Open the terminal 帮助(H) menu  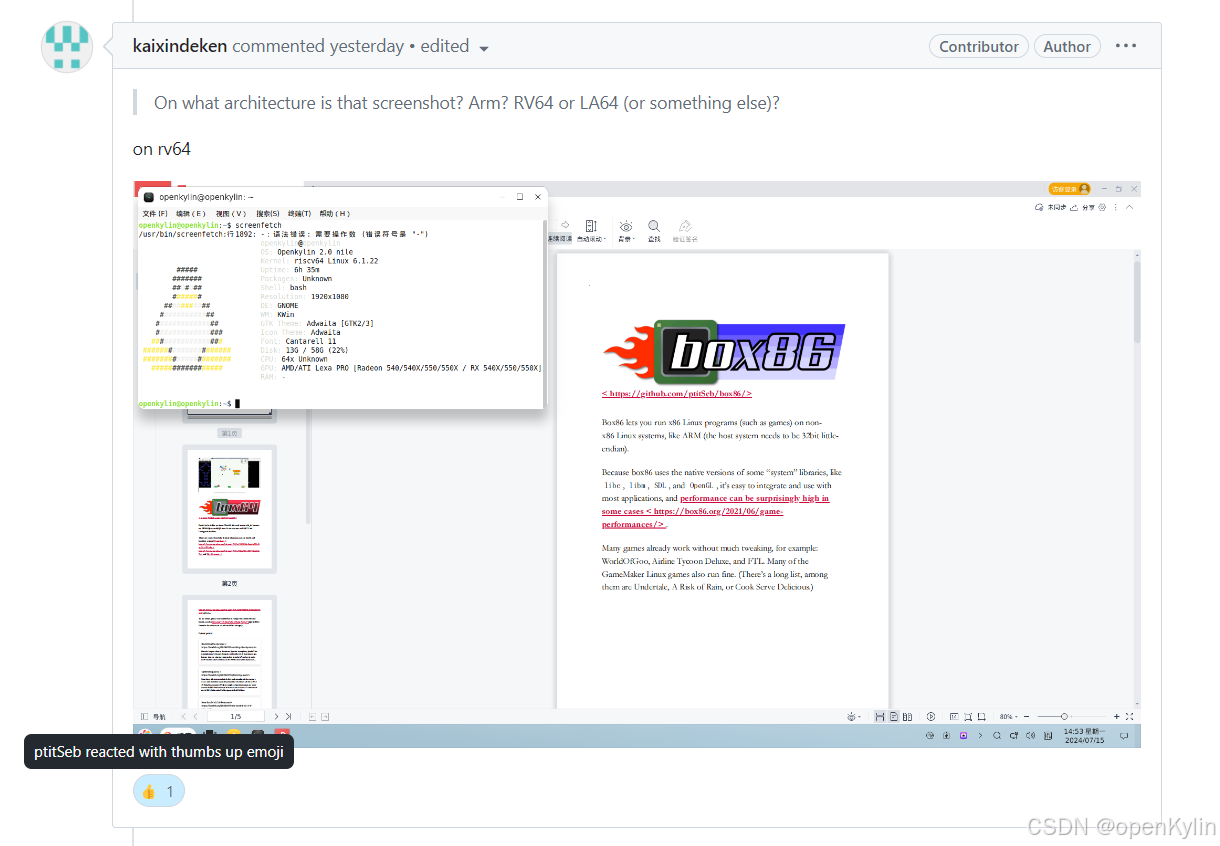(x=335, y=213)
